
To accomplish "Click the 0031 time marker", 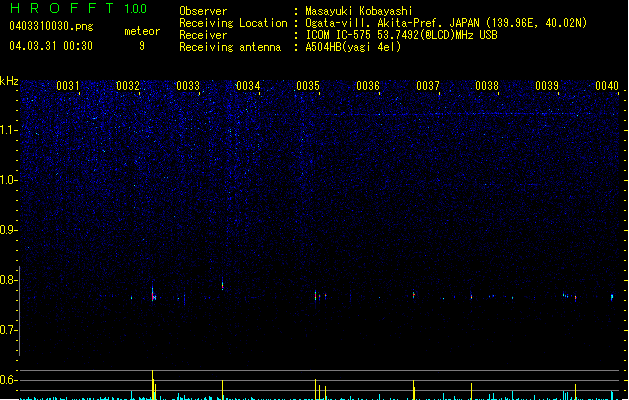I will (68, 85).
